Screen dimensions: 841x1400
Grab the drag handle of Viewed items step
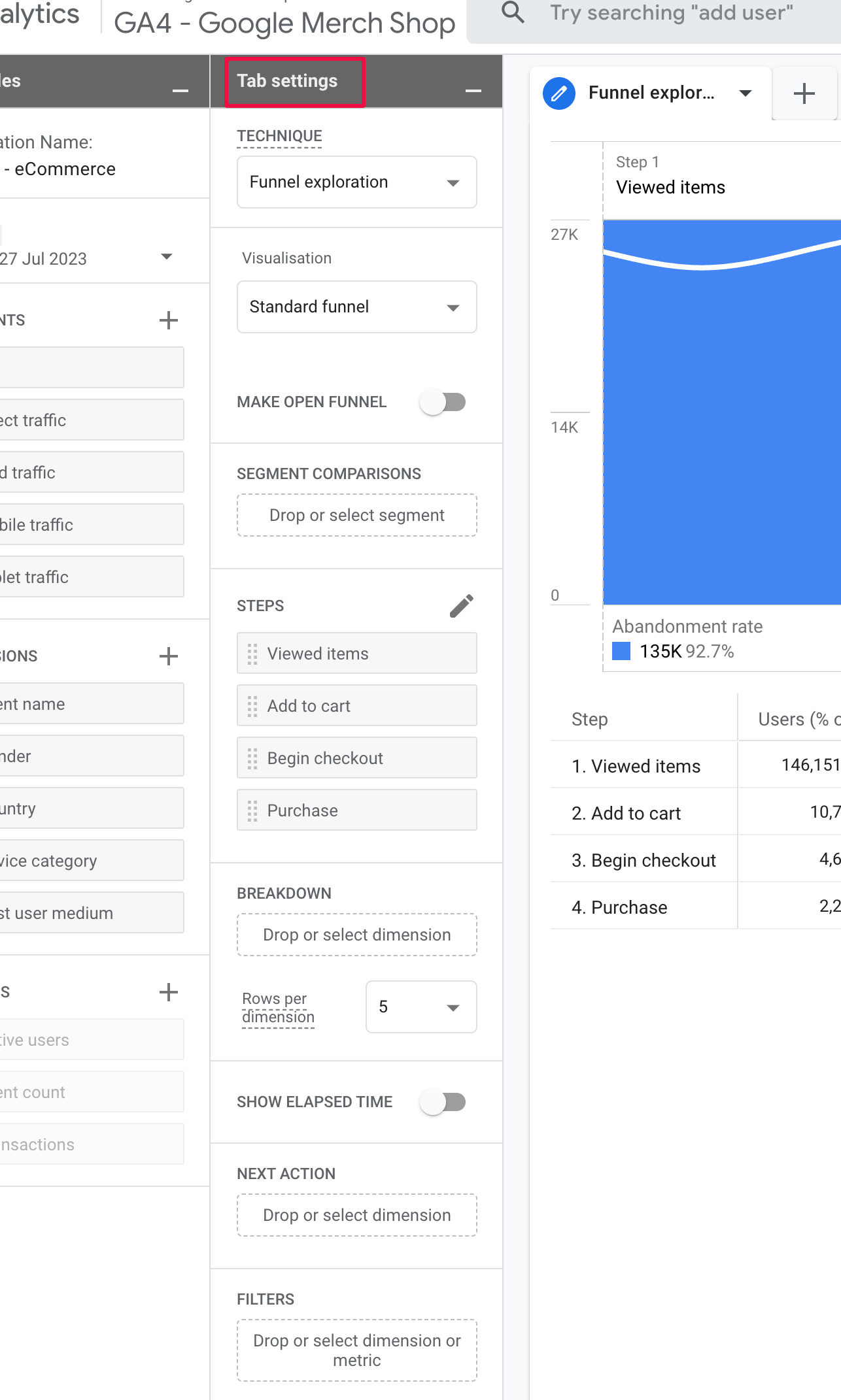[x=252, y=654]
